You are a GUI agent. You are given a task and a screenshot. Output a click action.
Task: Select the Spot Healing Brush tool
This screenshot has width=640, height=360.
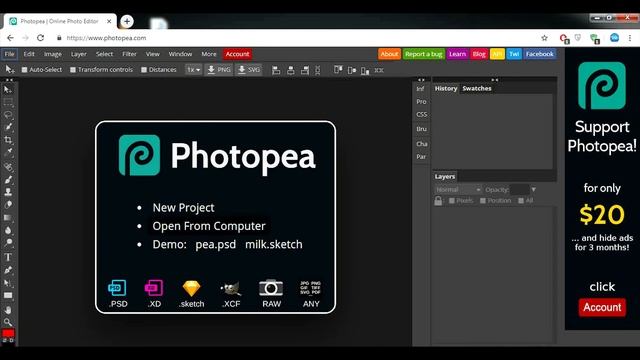[8, 167]
